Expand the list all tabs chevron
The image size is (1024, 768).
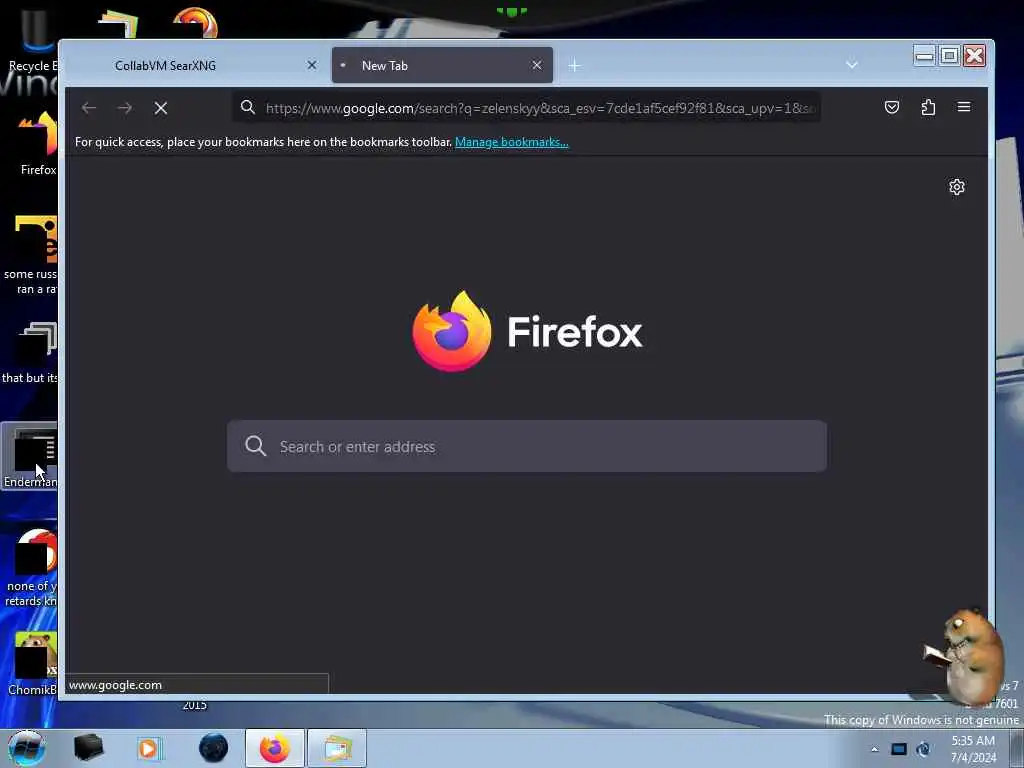tap(852, 65)
